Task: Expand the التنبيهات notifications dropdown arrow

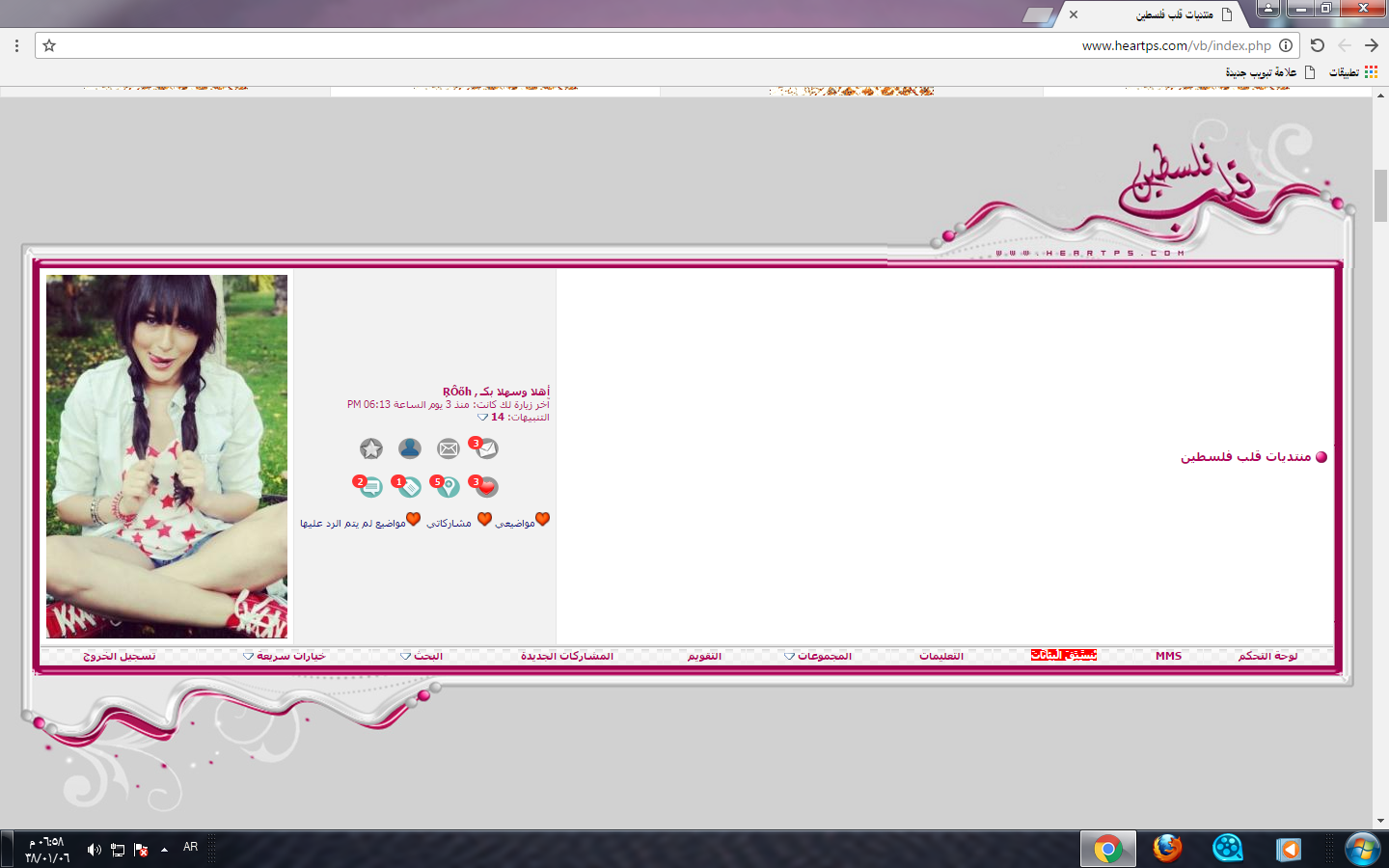Action: [x=483, y=418]
